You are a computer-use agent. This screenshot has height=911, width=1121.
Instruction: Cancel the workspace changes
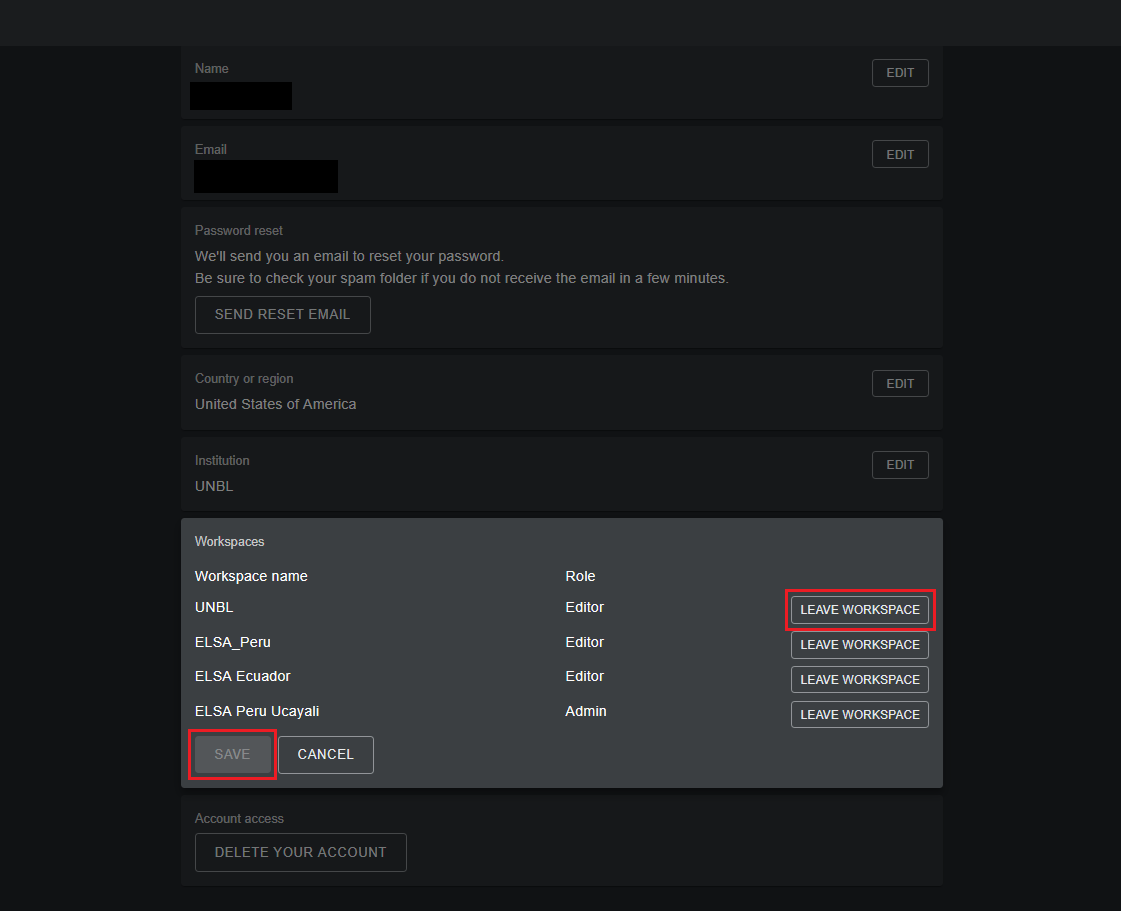(x=325, y=755)
